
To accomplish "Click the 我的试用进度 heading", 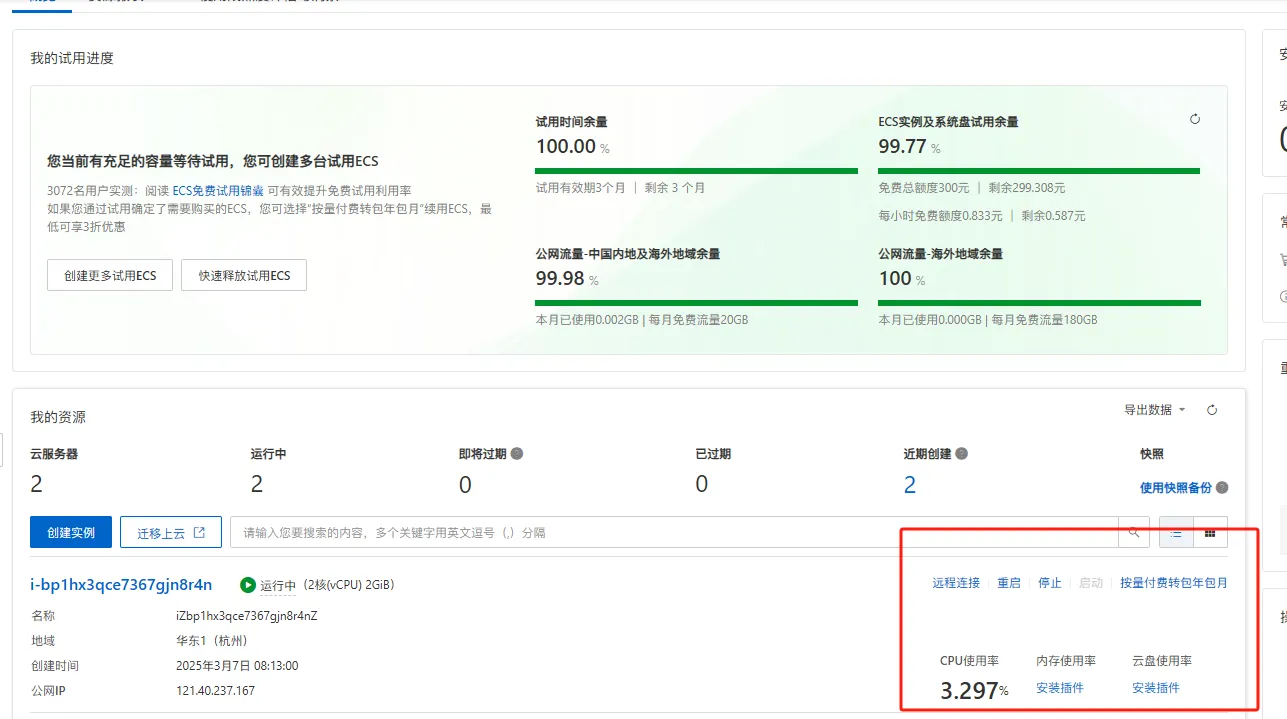I will point(72,58).
